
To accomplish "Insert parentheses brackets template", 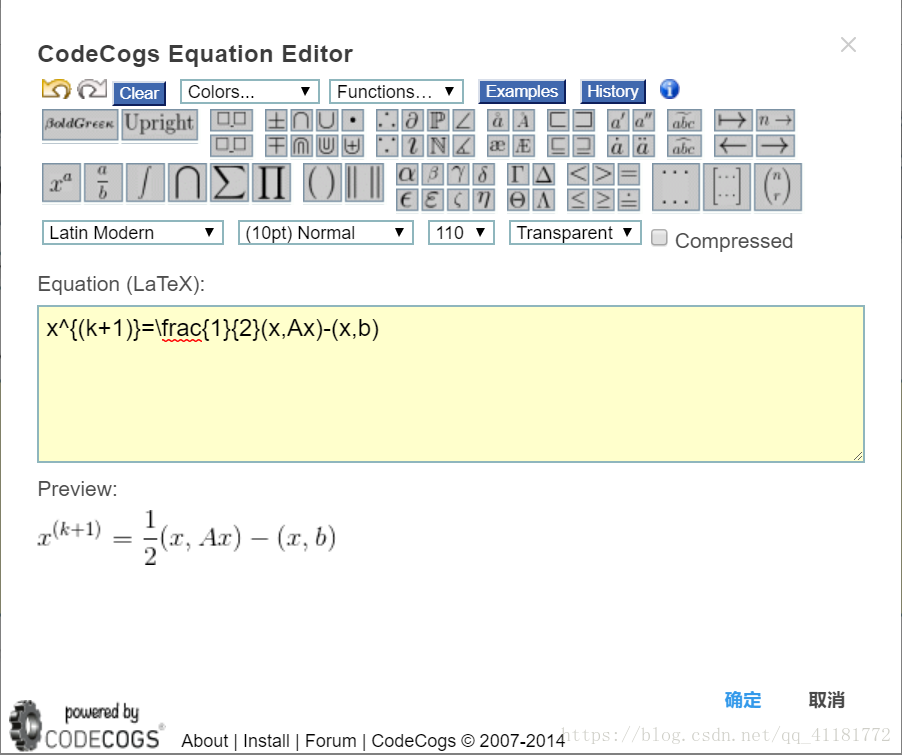I will (x=322, y=183).
